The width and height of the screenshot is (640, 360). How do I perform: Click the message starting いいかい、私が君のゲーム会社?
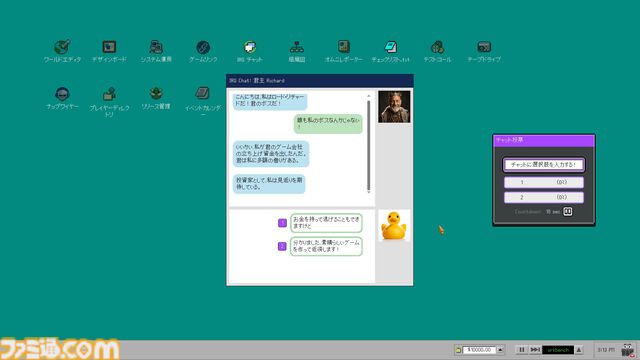pos(271,153)
